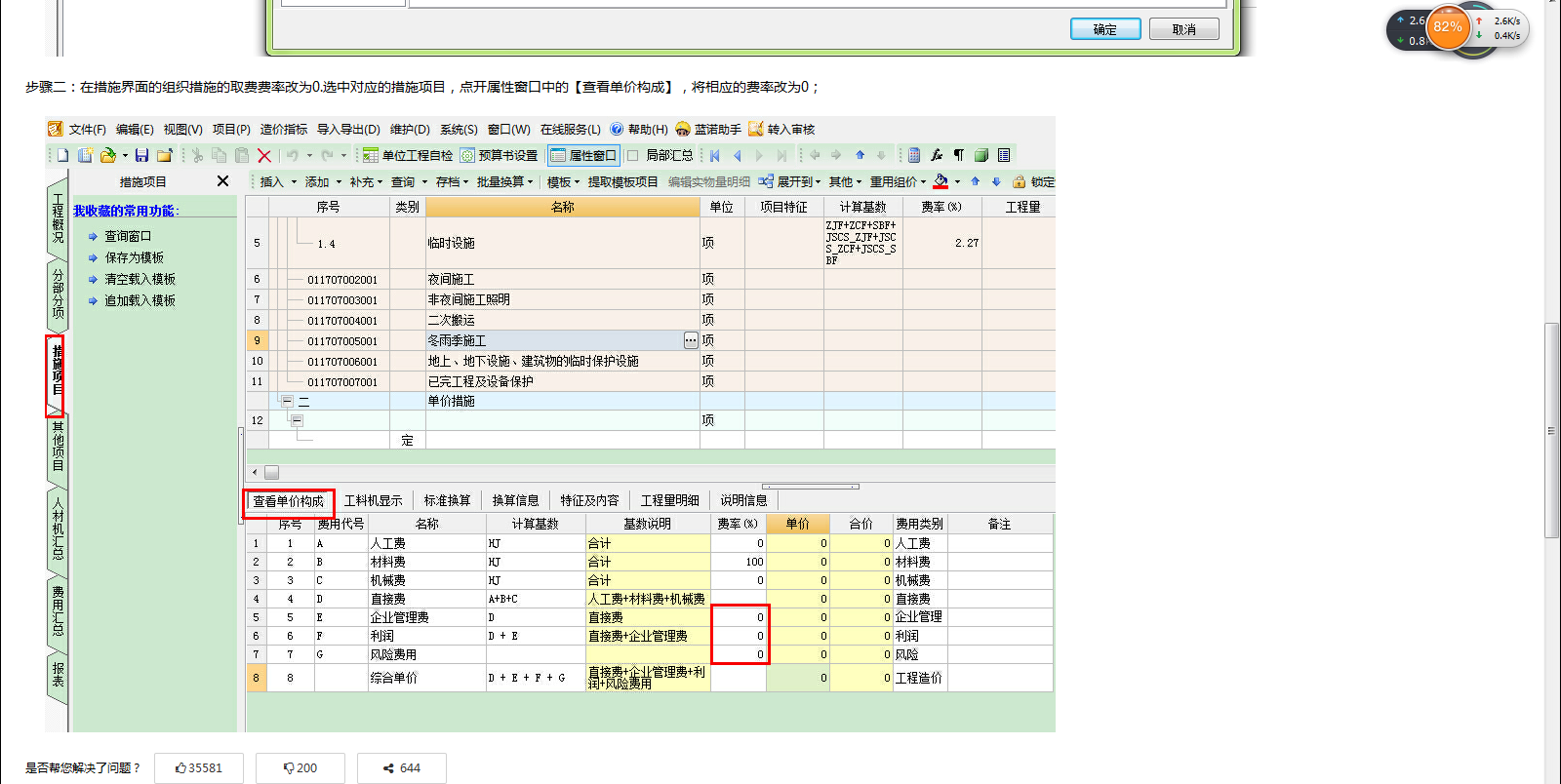Click the new-from-template icon in the toolbar
The height and width of the screenshot is (784, 1561).
(x=85, y=155)
